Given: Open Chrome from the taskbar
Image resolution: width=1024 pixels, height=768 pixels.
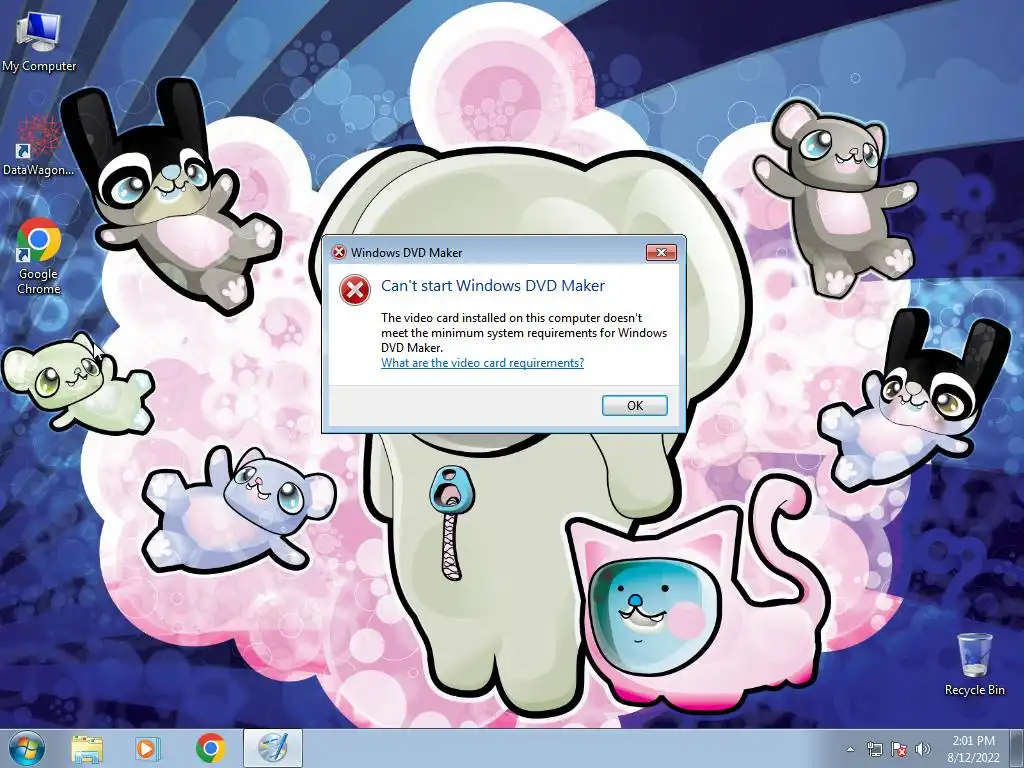Looking at the screenshot, I should tap(210, 748).
